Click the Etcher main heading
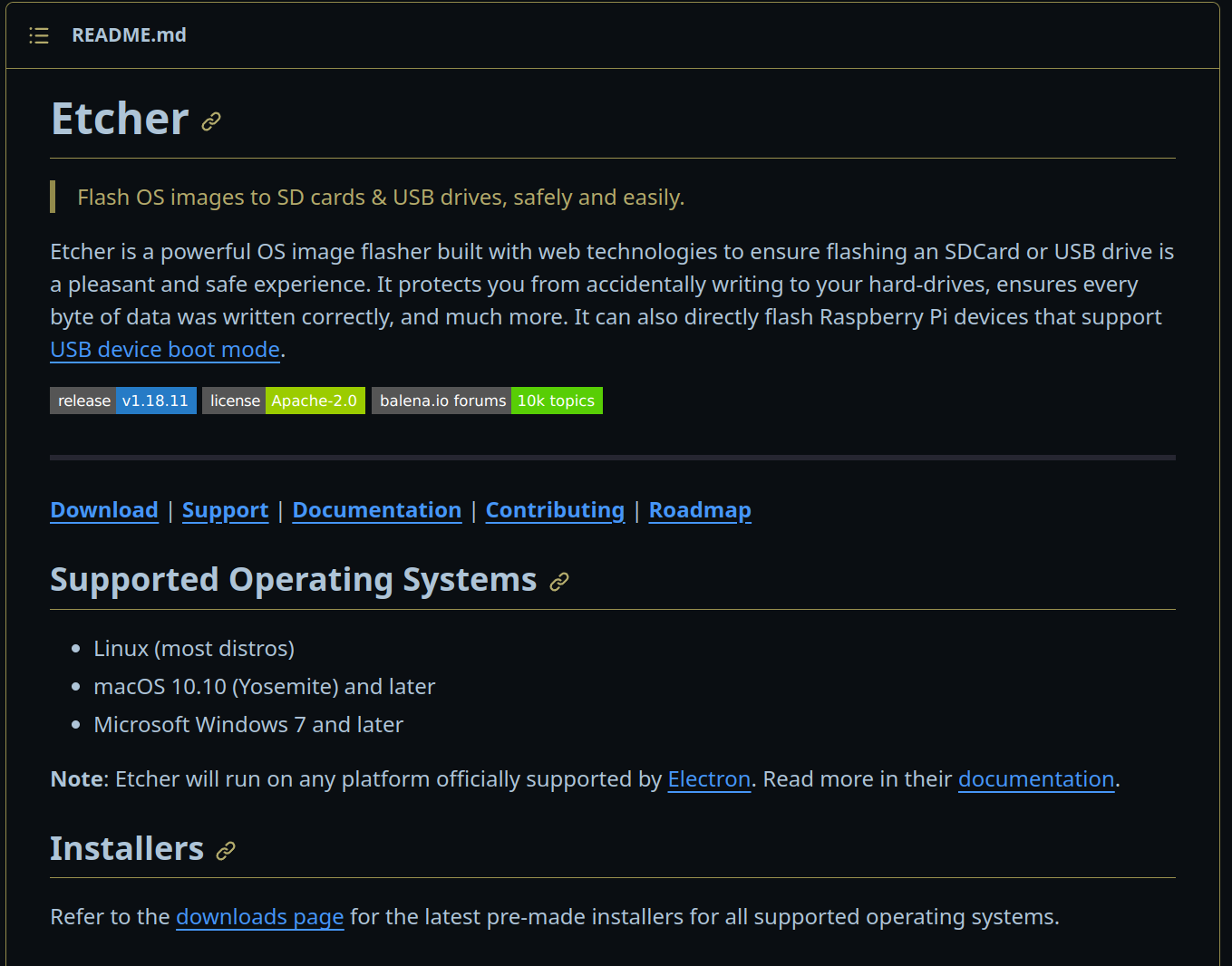This screenshot has height=966, width=1232. tap(120, 119)
